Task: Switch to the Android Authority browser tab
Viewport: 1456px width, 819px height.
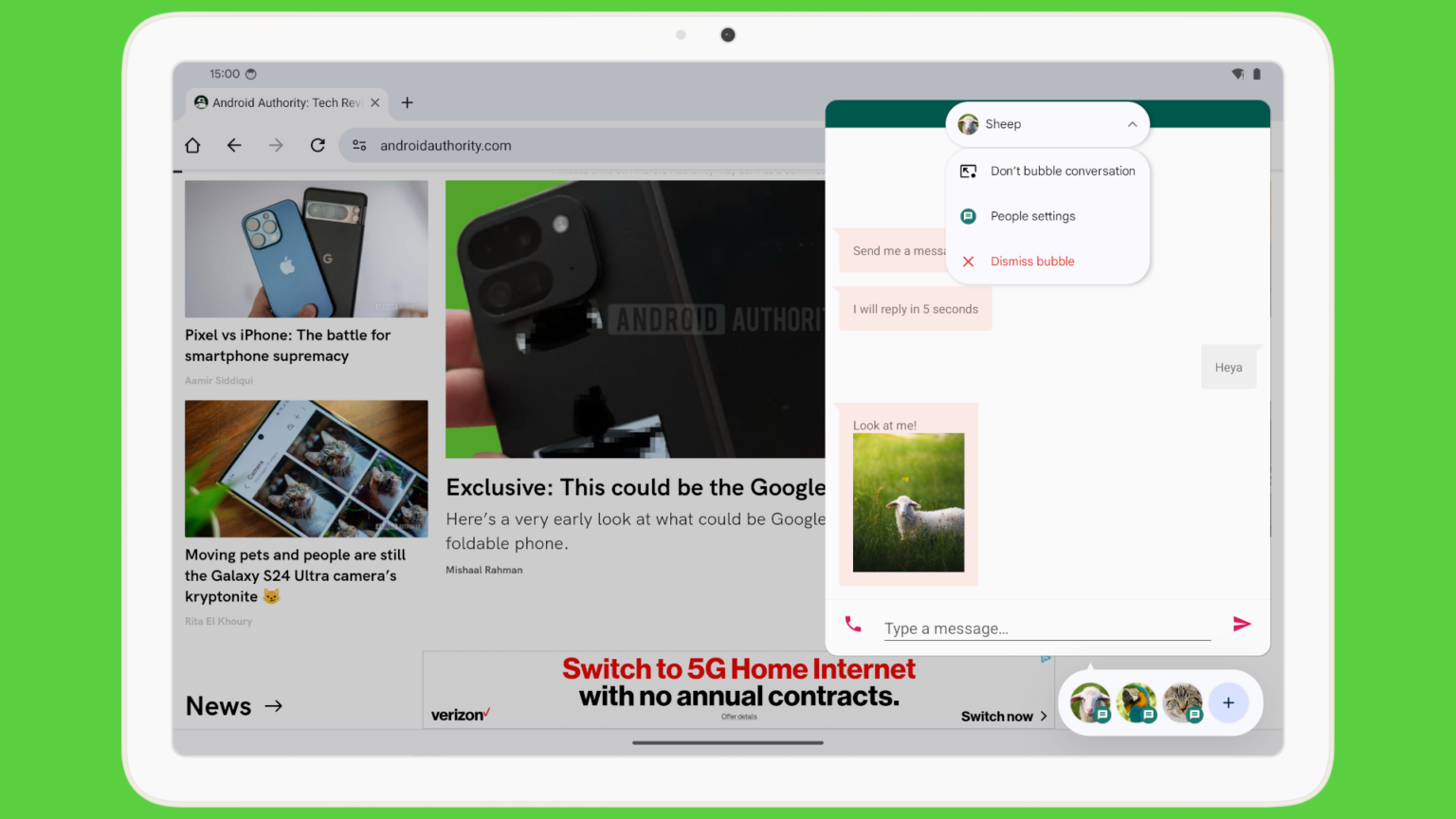Action: click(280, 102)
